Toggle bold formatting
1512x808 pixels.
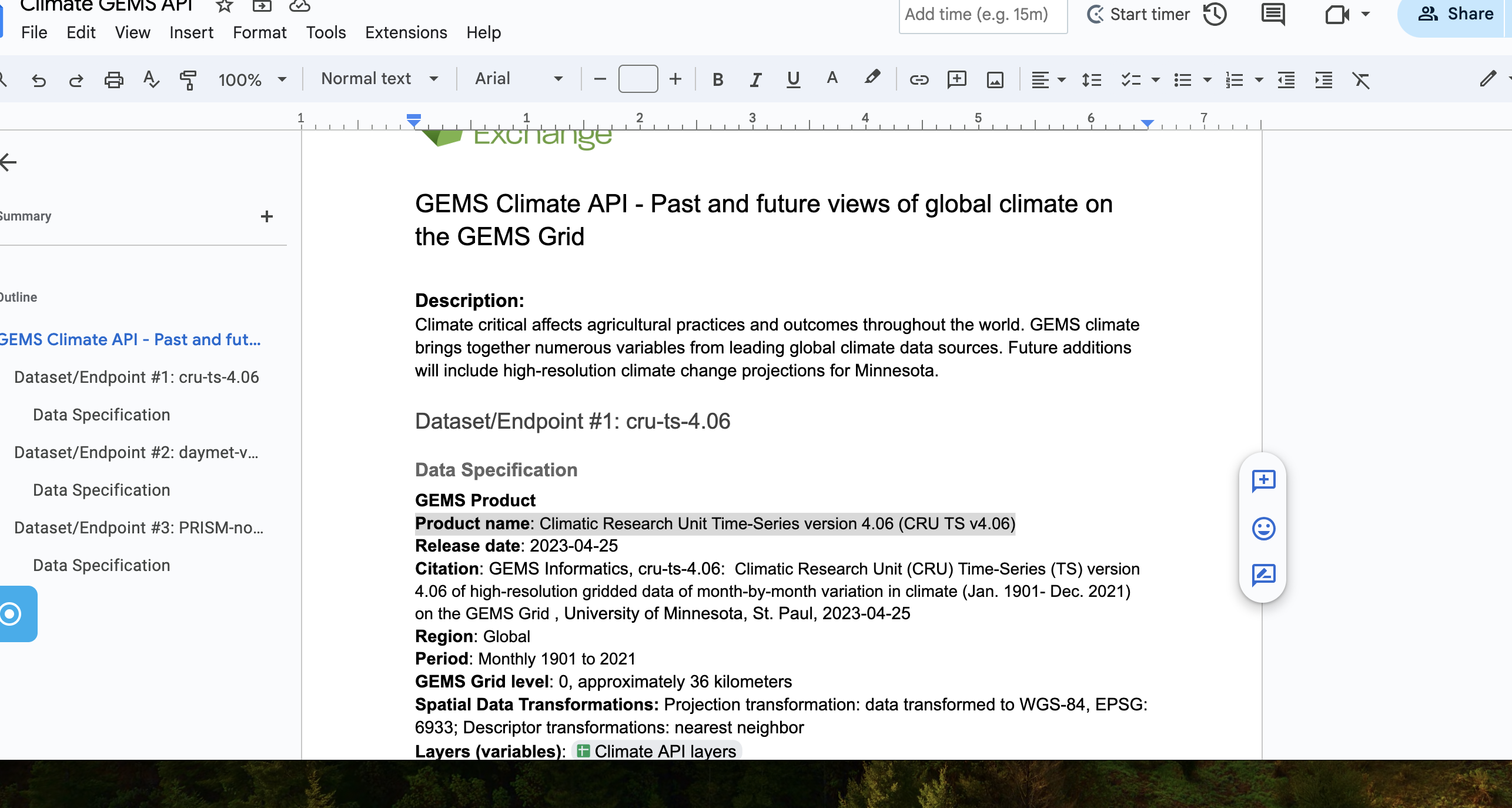717,79
